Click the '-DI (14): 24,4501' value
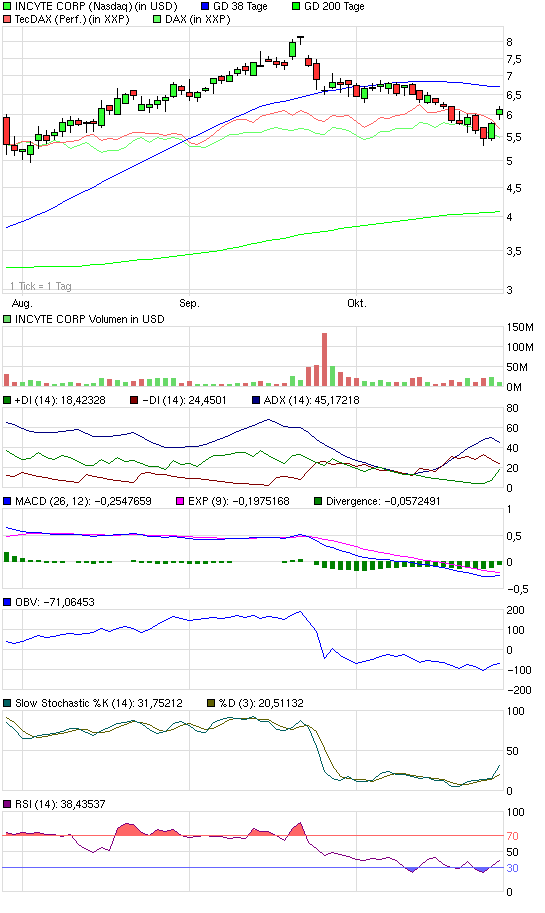The image size is (545, 913). click(184, 400)
